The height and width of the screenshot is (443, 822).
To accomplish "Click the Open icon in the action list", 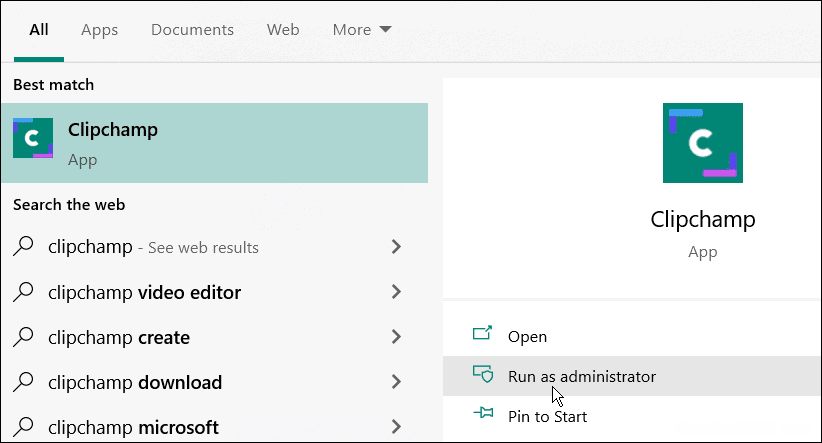I will (x=482, y=333).
